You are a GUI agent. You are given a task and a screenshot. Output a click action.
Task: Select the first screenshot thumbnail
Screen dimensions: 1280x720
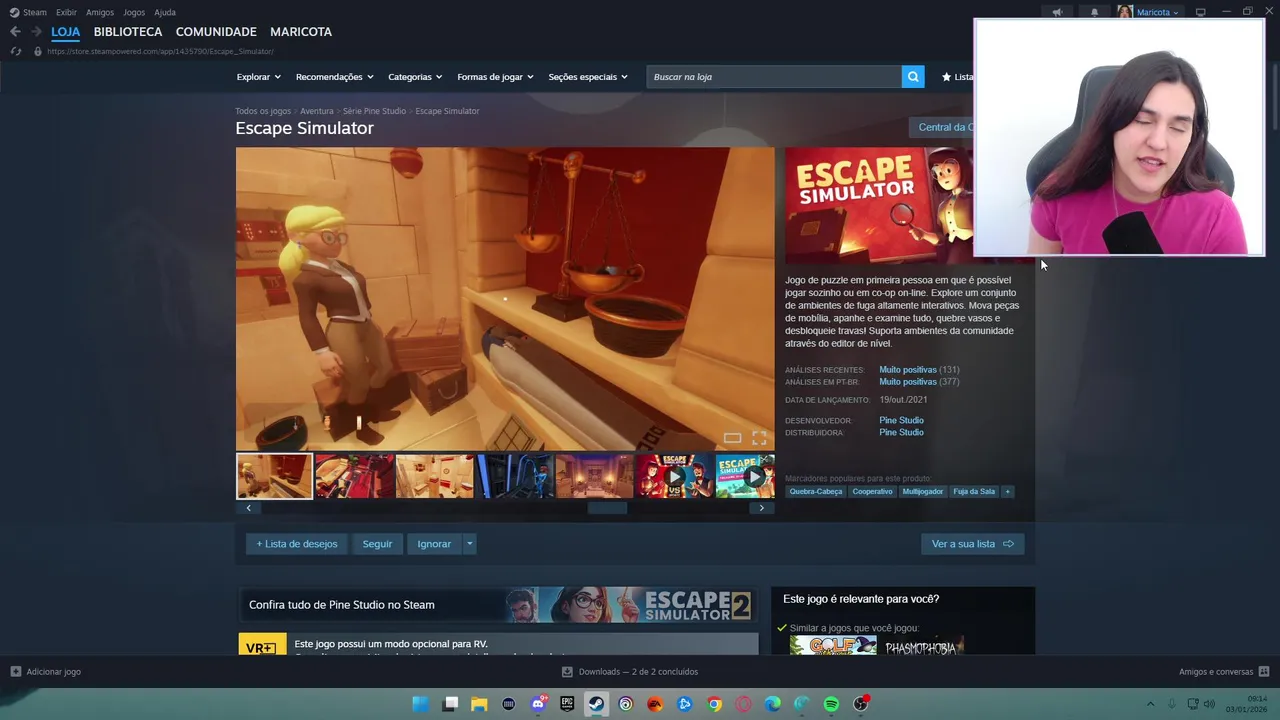point(274,476)
